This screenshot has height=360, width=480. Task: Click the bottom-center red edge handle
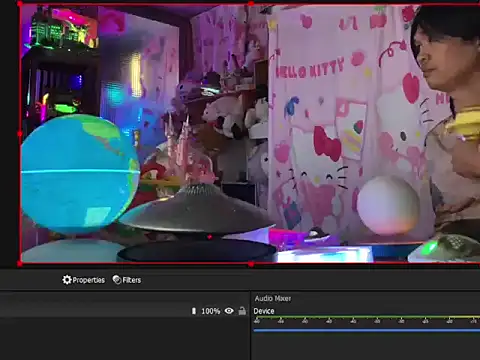[x=251, y=264]
